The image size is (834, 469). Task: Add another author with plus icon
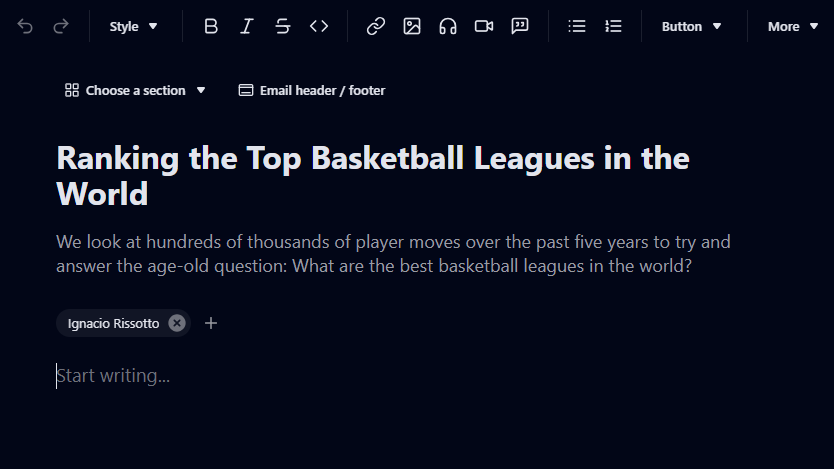[211, 323]
